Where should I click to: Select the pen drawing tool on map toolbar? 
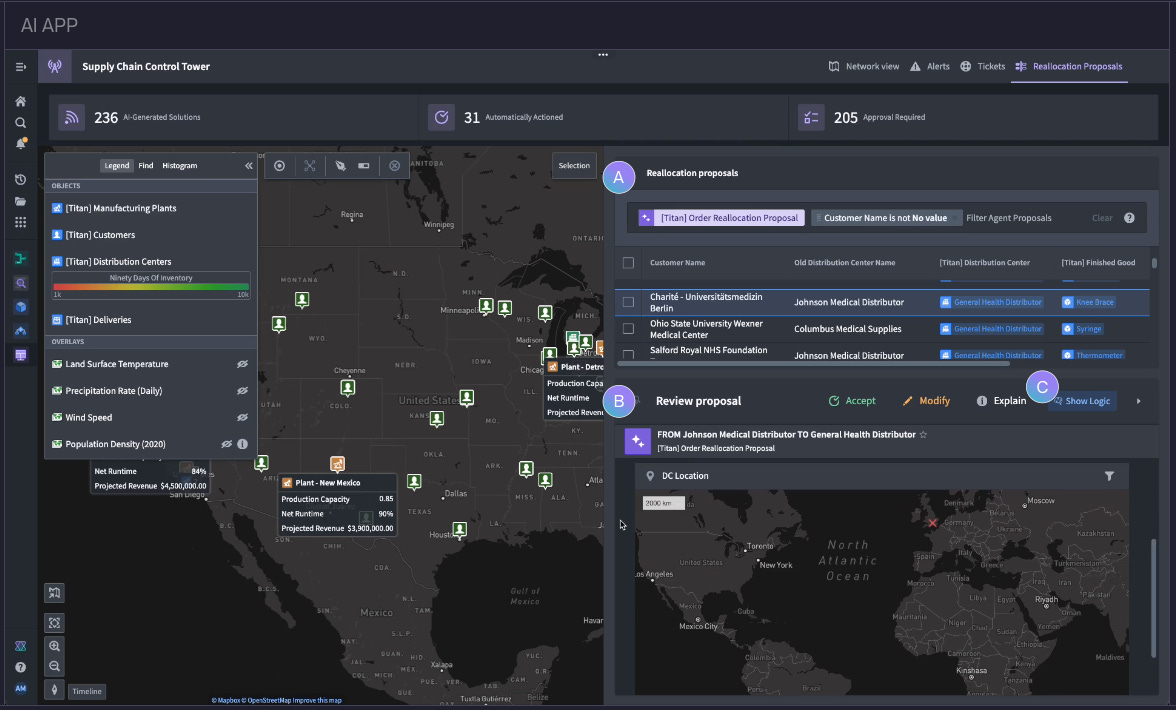point(340,166)
